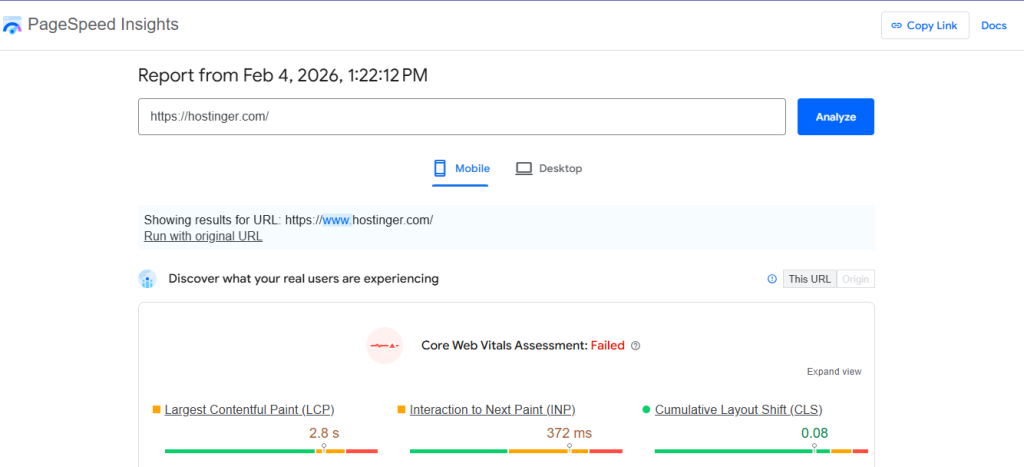
Task: Click the 'Discover what your real users are experiencing' text
Action: 304,279
